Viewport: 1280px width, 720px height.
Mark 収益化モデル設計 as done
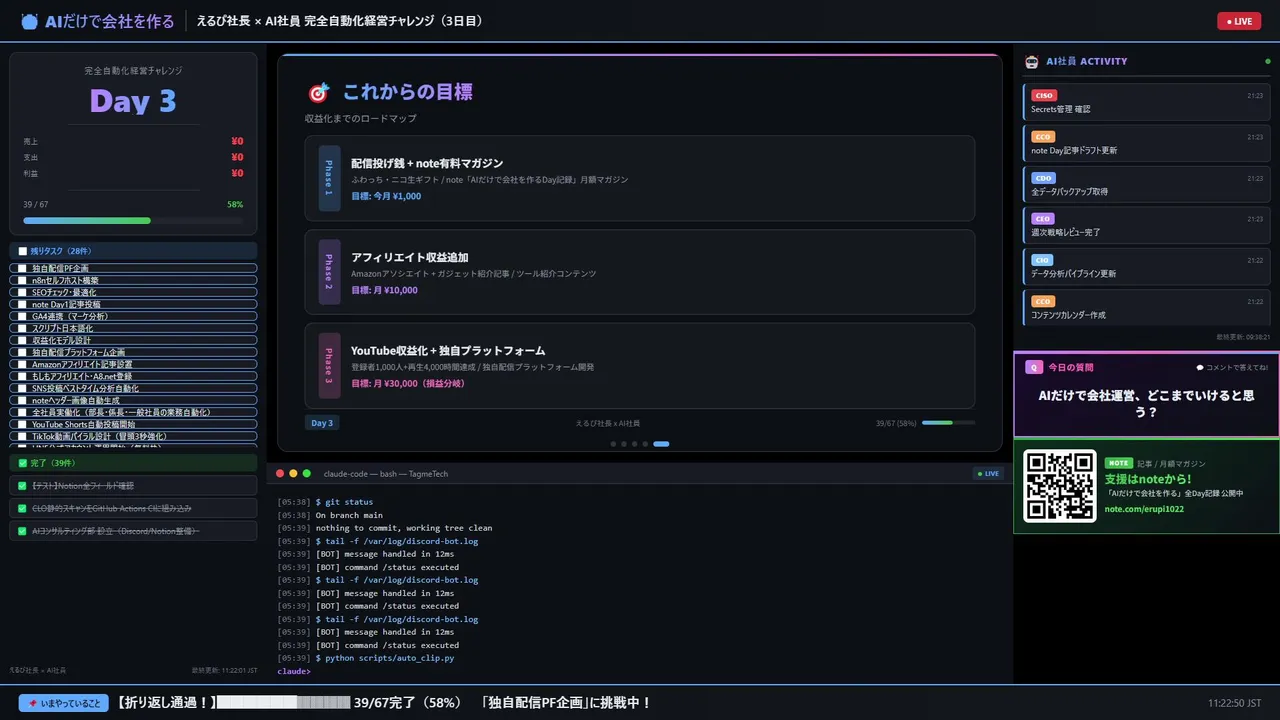tap(23, 340)
